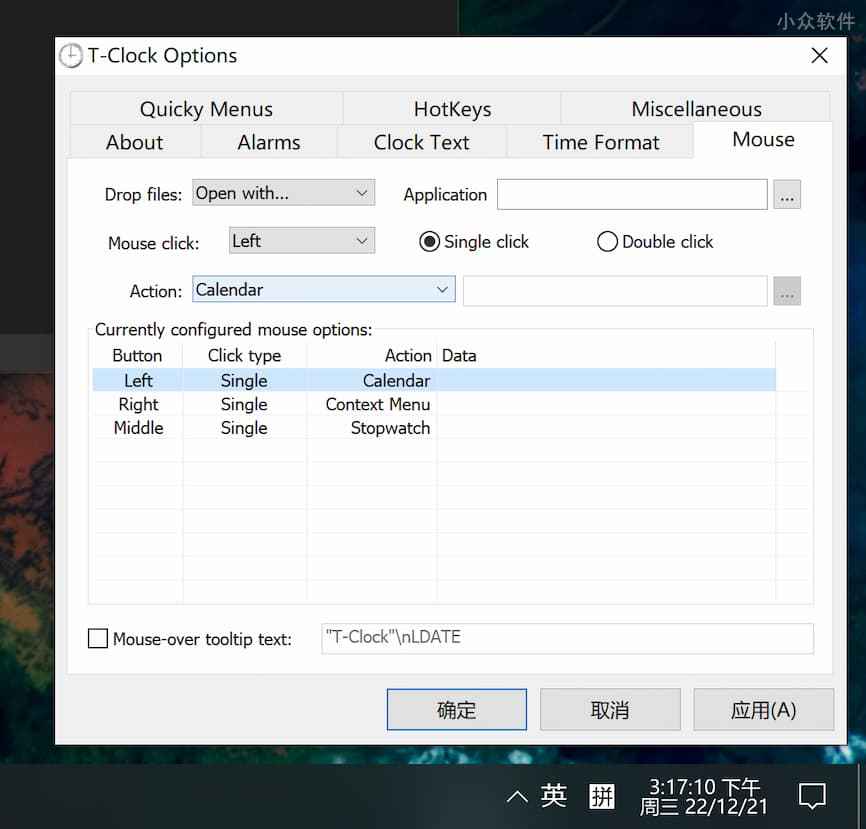
Task: Click the 英 input language indicator
Action: (553, 796)
